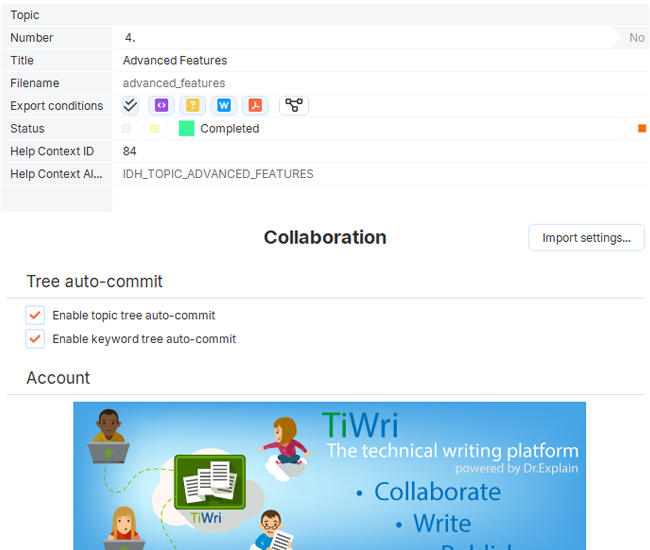Screen dimensions: 650x550
Task: Click 'Enable topic tree auto-commit' label text
Action: (x=133, y=315)
